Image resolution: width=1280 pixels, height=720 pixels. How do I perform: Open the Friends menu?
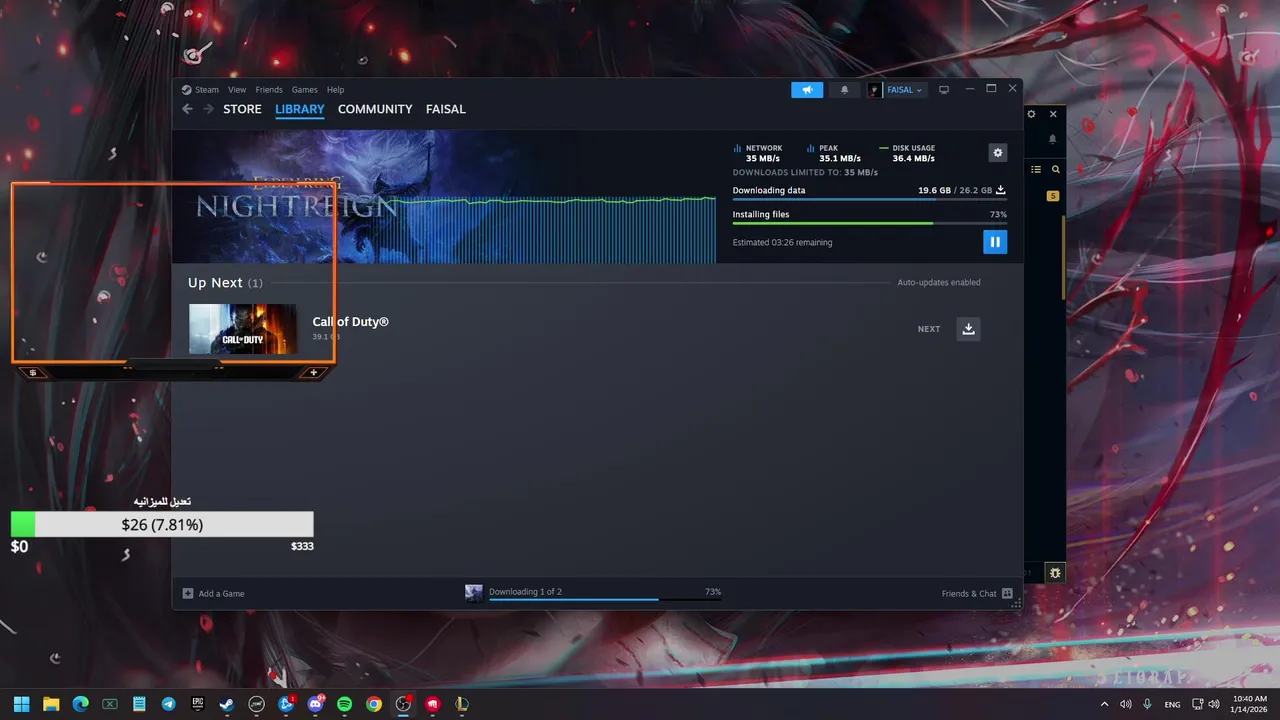(x=269, y=90)
